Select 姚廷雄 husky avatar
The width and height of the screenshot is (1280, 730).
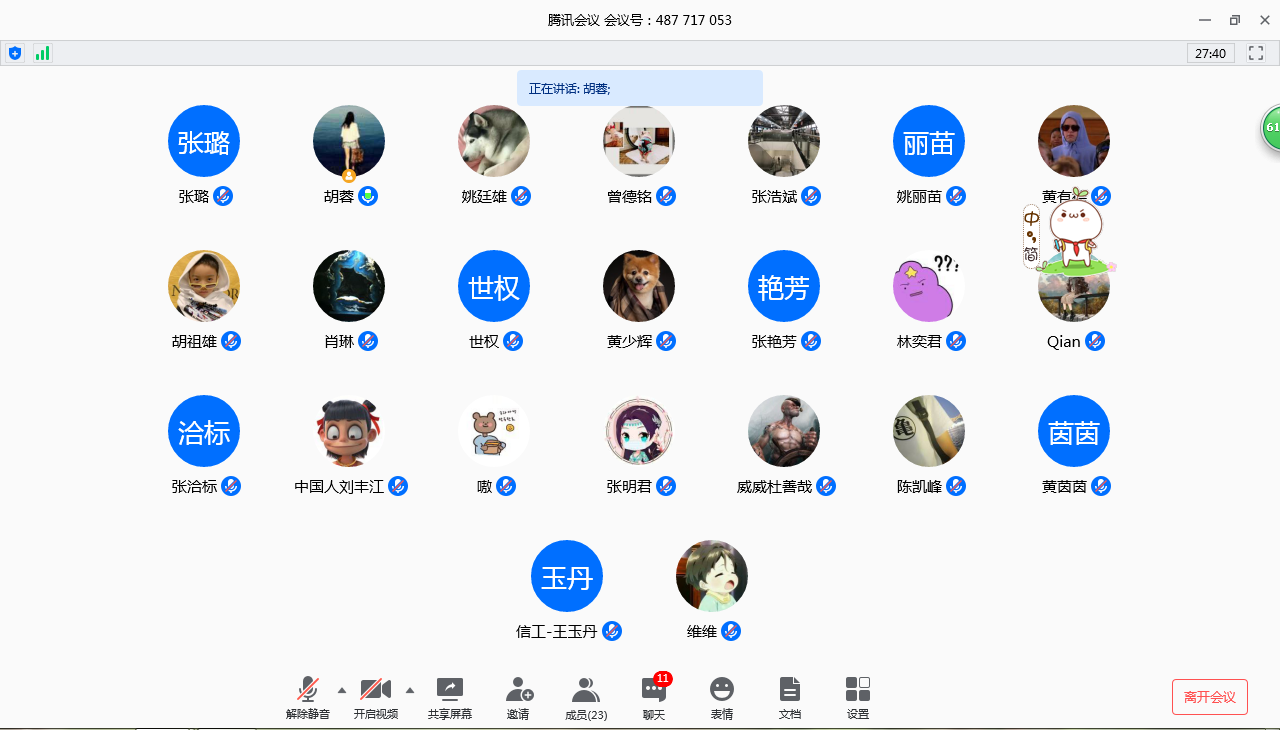494,141
